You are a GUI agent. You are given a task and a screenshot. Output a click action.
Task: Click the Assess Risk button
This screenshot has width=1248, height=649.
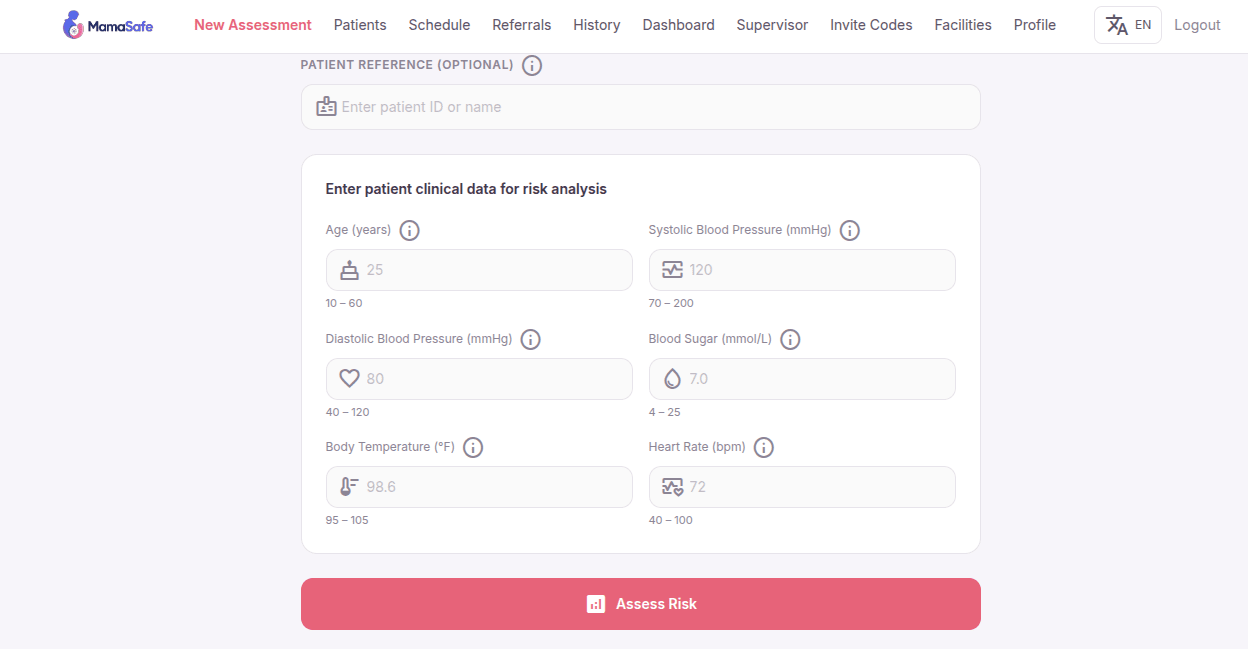[x=641, y=604]
